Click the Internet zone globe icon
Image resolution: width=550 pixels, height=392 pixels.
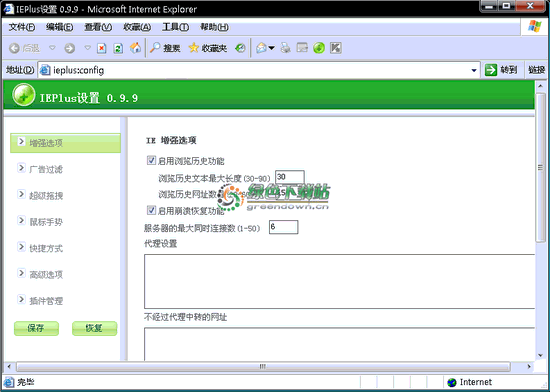452,382
